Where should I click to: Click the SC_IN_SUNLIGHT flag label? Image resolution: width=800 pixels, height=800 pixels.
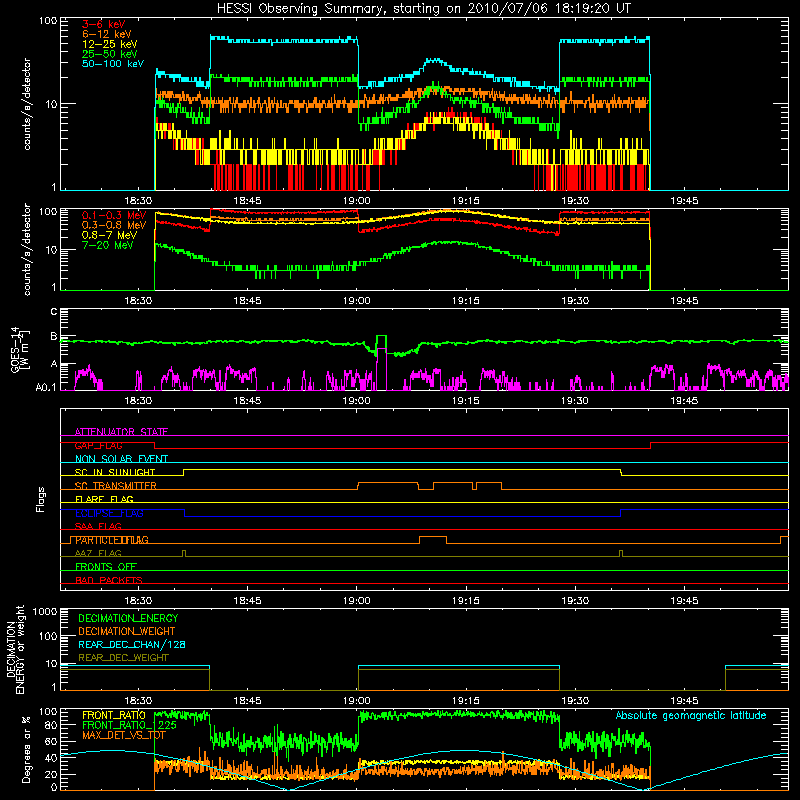(x=115, y=472)
